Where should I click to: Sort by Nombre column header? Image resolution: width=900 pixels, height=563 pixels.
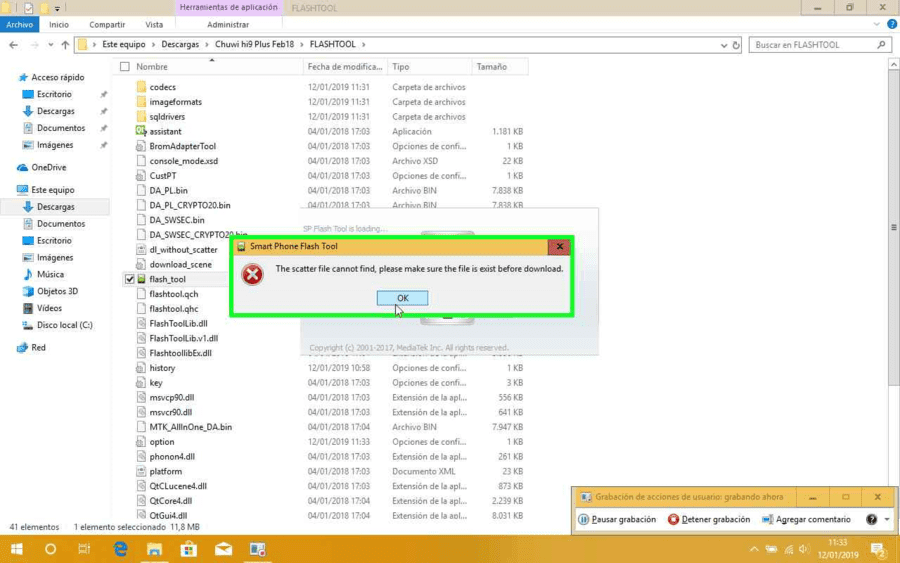click(x=152, y=67)
